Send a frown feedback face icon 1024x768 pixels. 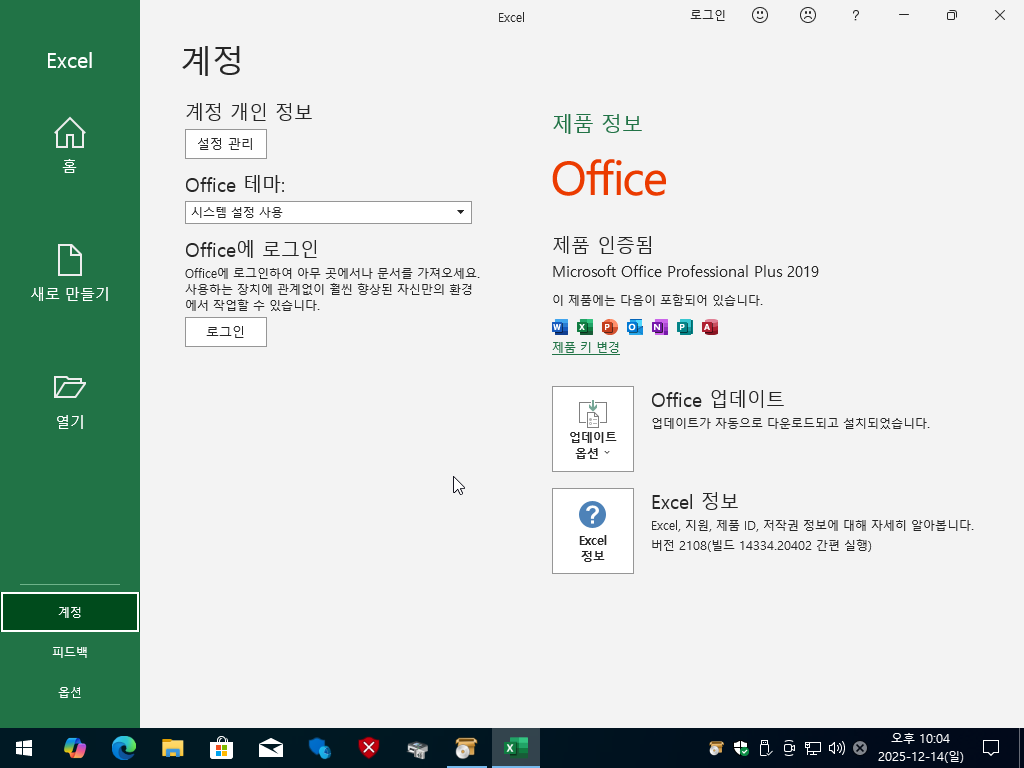tap(808, 15)
